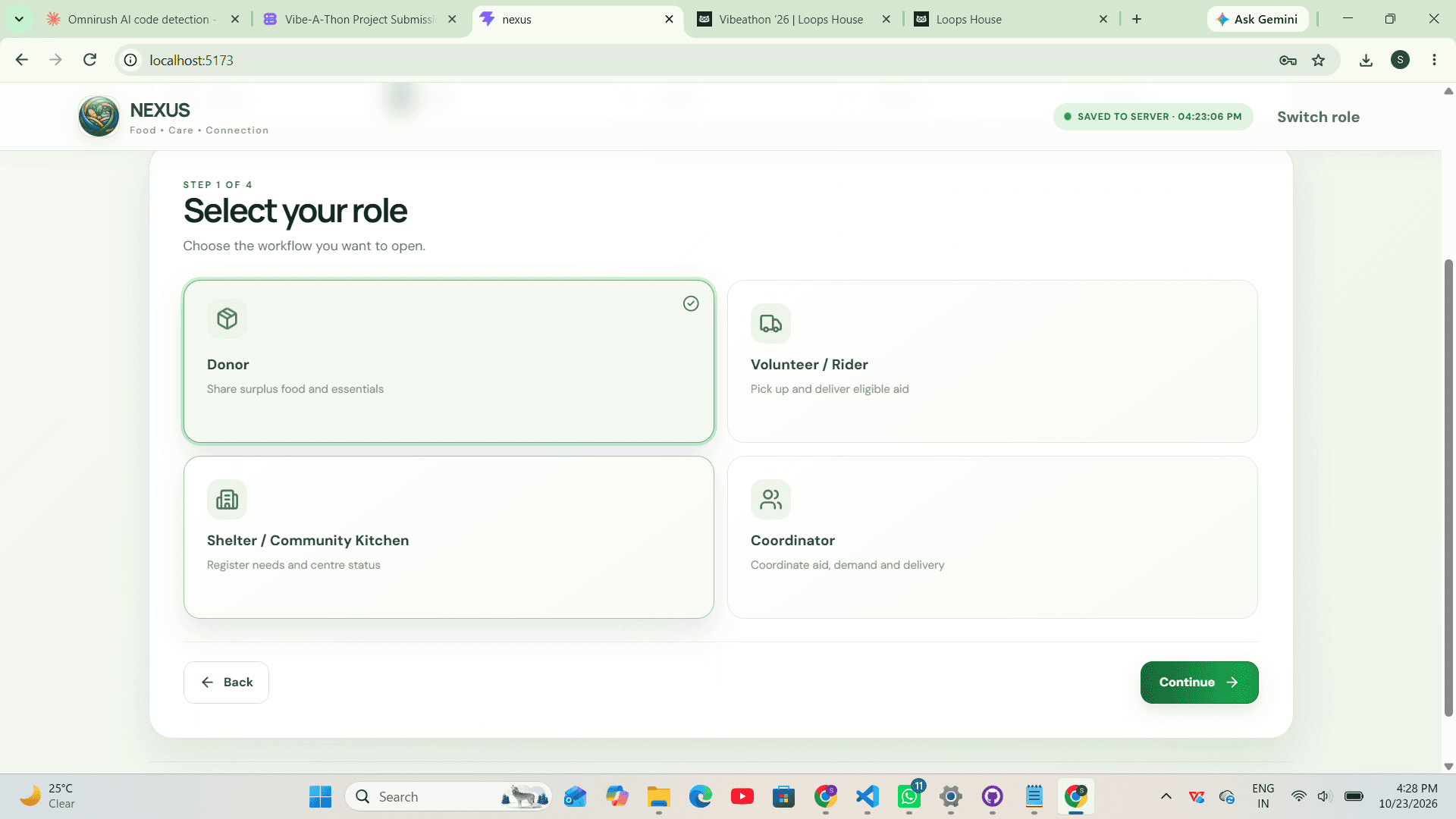Viewport: 1456px width, 819px height.
Task: Open File Explorer from the taskbar
Action: click(658, 797)
